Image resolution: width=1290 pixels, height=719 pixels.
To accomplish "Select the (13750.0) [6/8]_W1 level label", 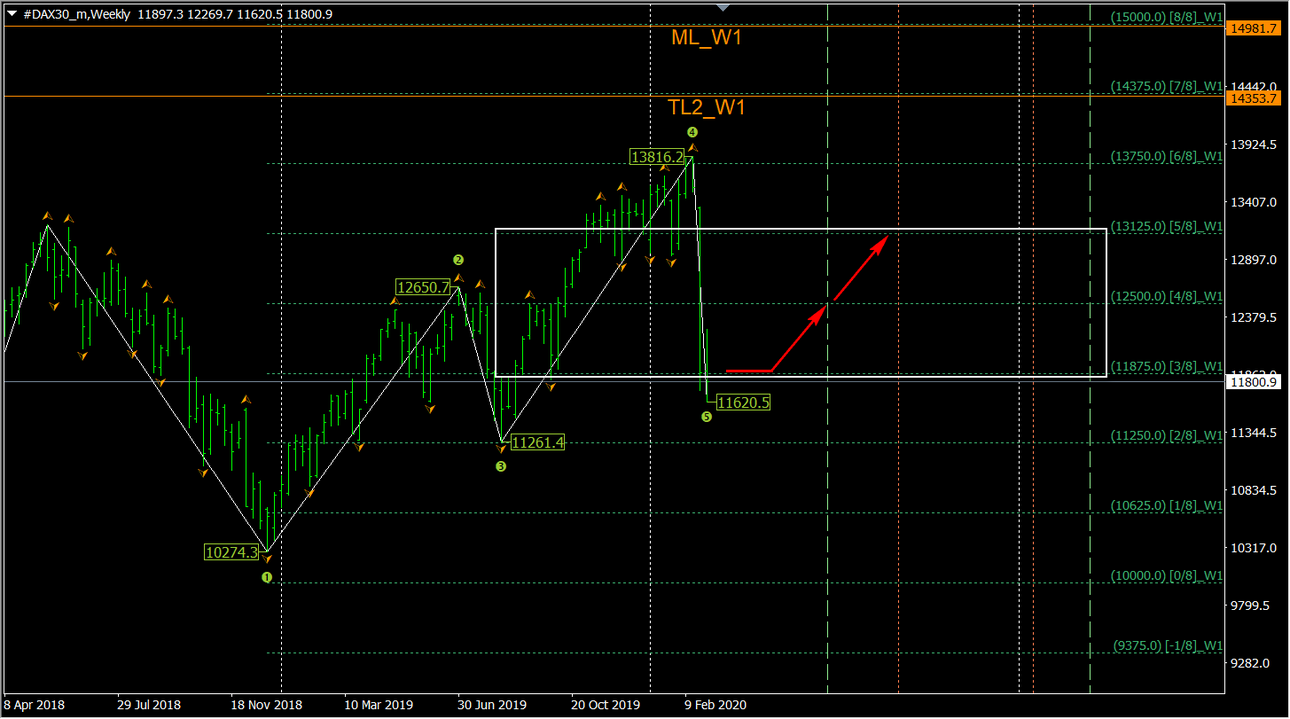I will coord(1168,156).
